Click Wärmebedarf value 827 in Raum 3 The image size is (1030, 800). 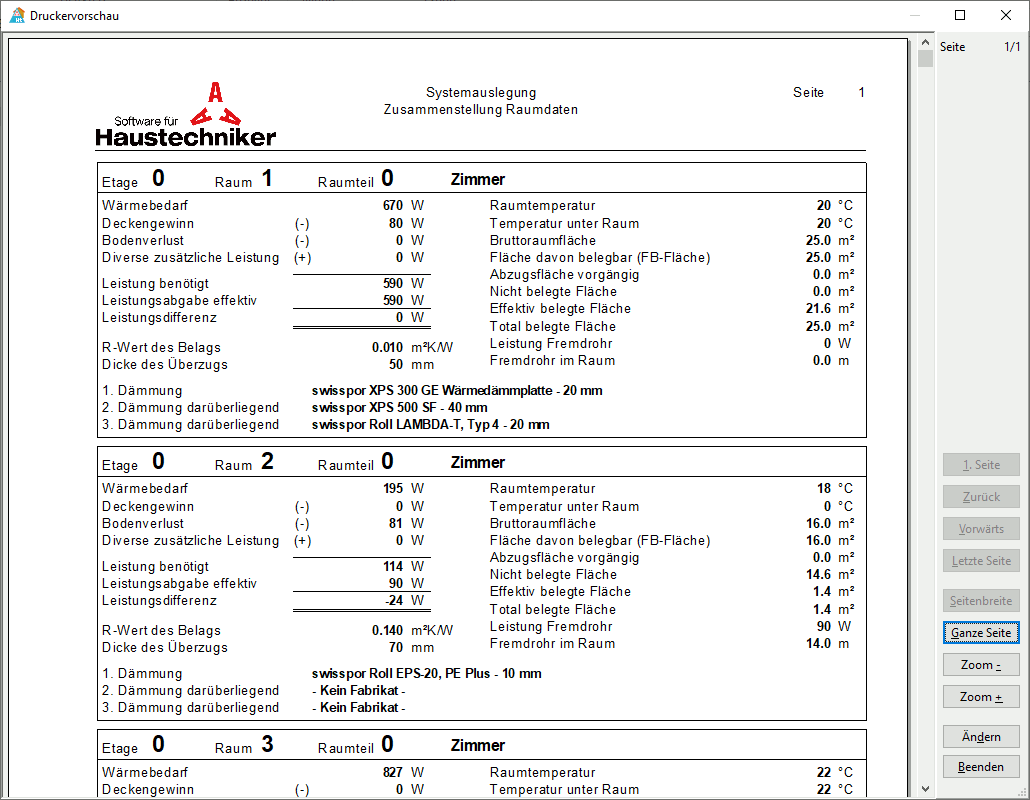point(393,772)
